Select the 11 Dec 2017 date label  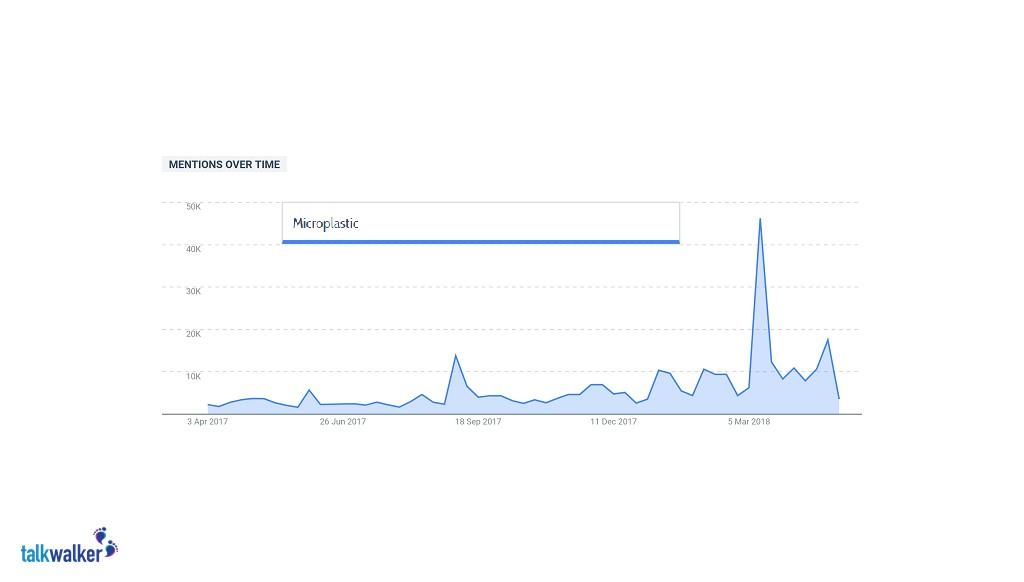(613, 422)
